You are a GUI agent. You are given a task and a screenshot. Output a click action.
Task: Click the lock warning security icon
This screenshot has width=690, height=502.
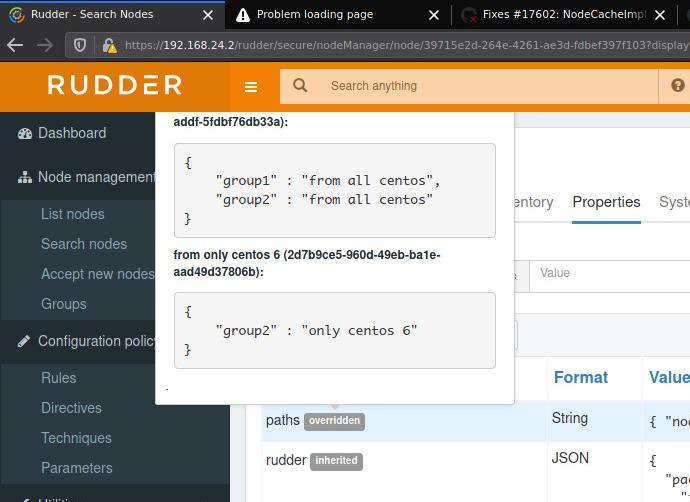click(109, 45)
